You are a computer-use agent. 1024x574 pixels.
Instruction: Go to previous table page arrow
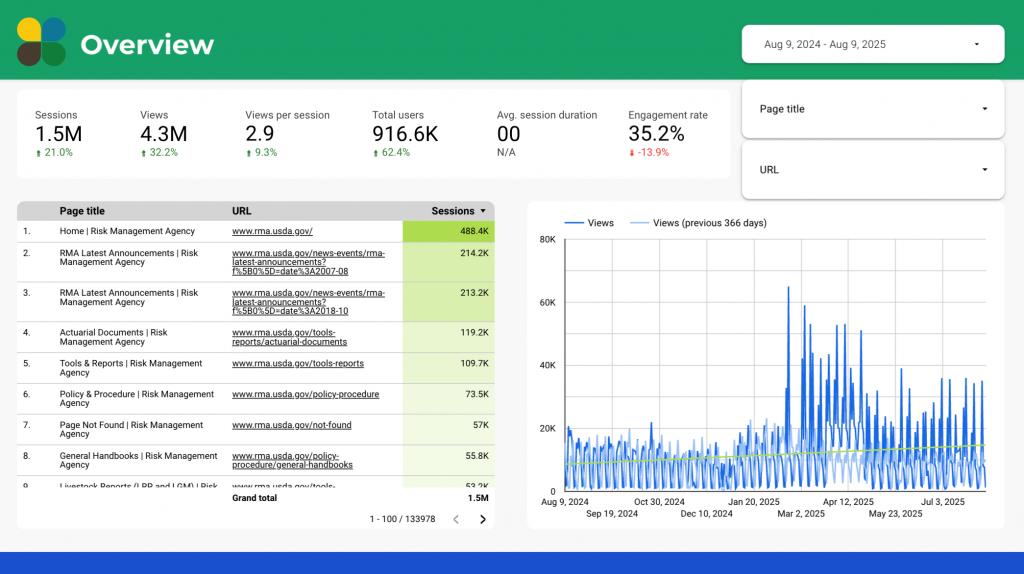click(456, 519)
